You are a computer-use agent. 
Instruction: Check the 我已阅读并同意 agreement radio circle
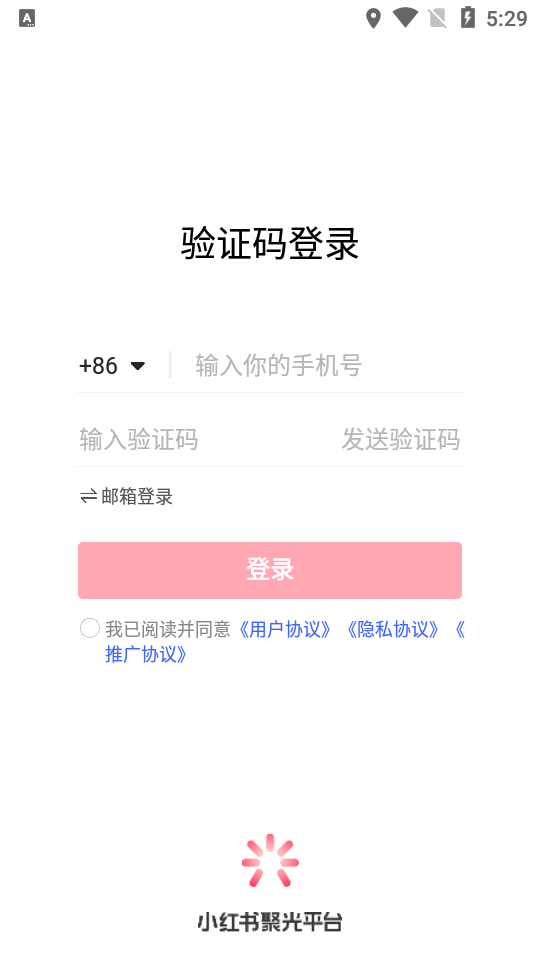tap(89, 628)
